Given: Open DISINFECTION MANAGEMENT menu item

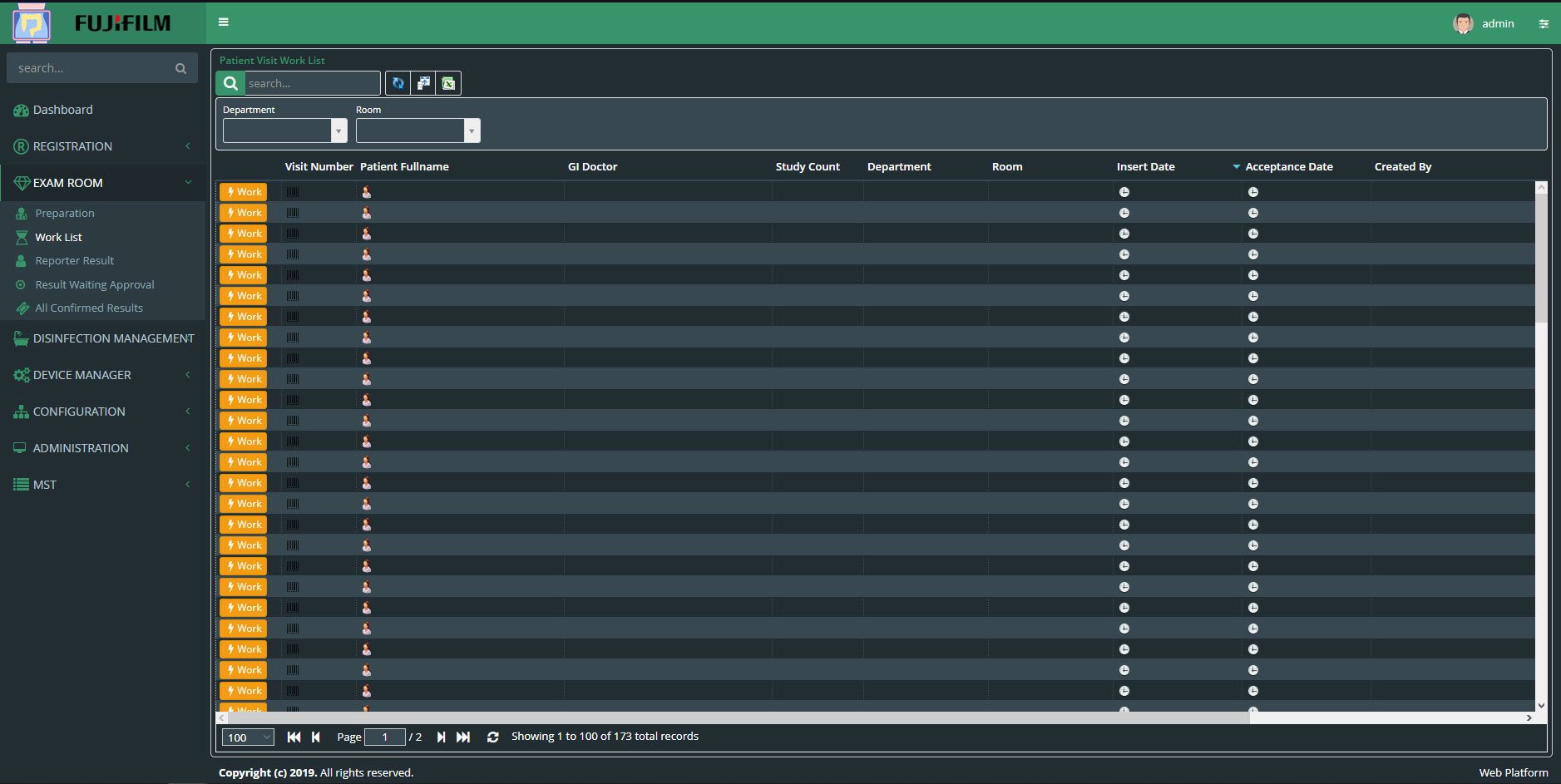Looking at the screenshot, I should (113, 338).
